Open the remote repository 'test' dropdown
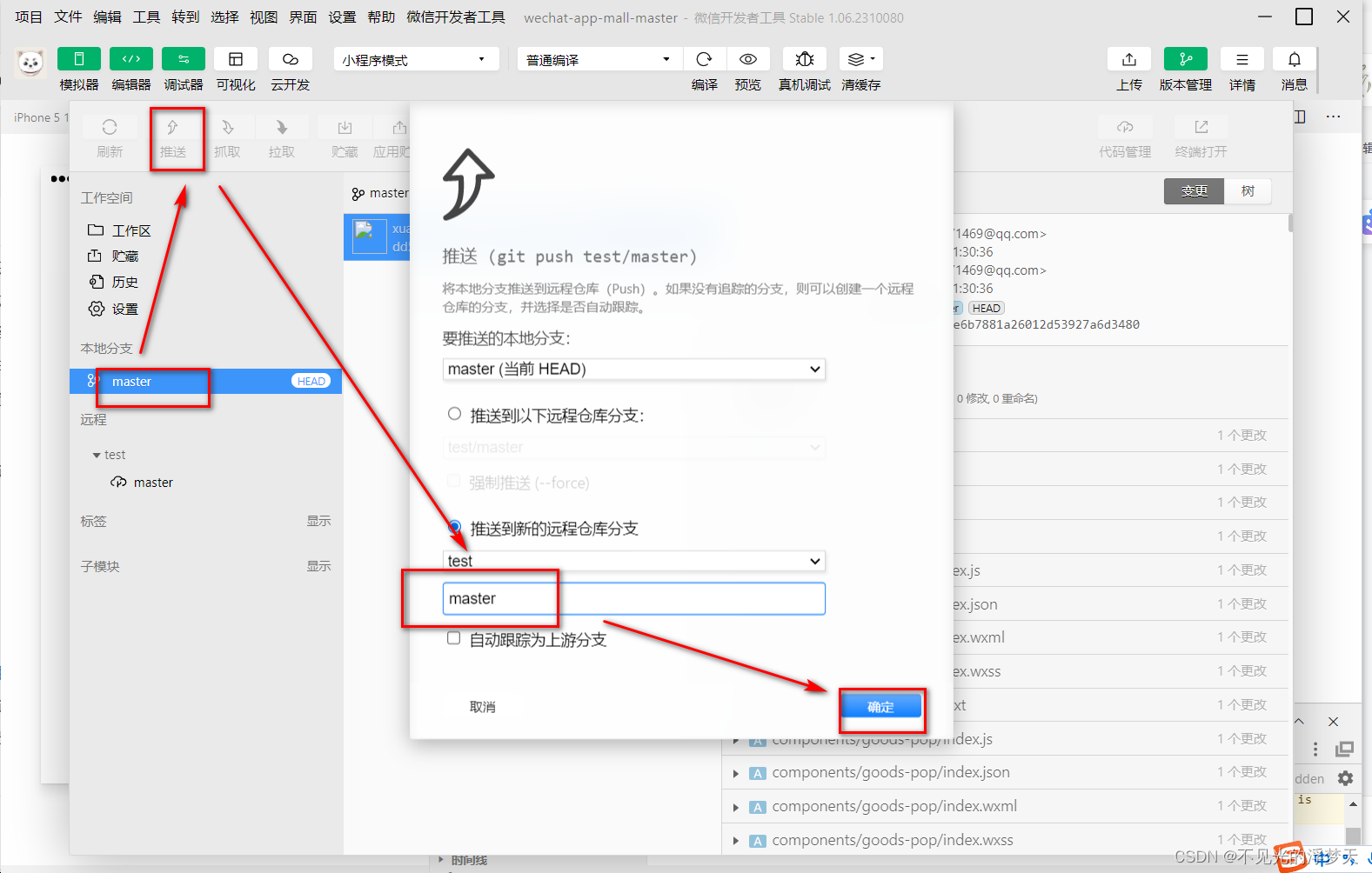Screen dimensions: 1372x873 633,561
